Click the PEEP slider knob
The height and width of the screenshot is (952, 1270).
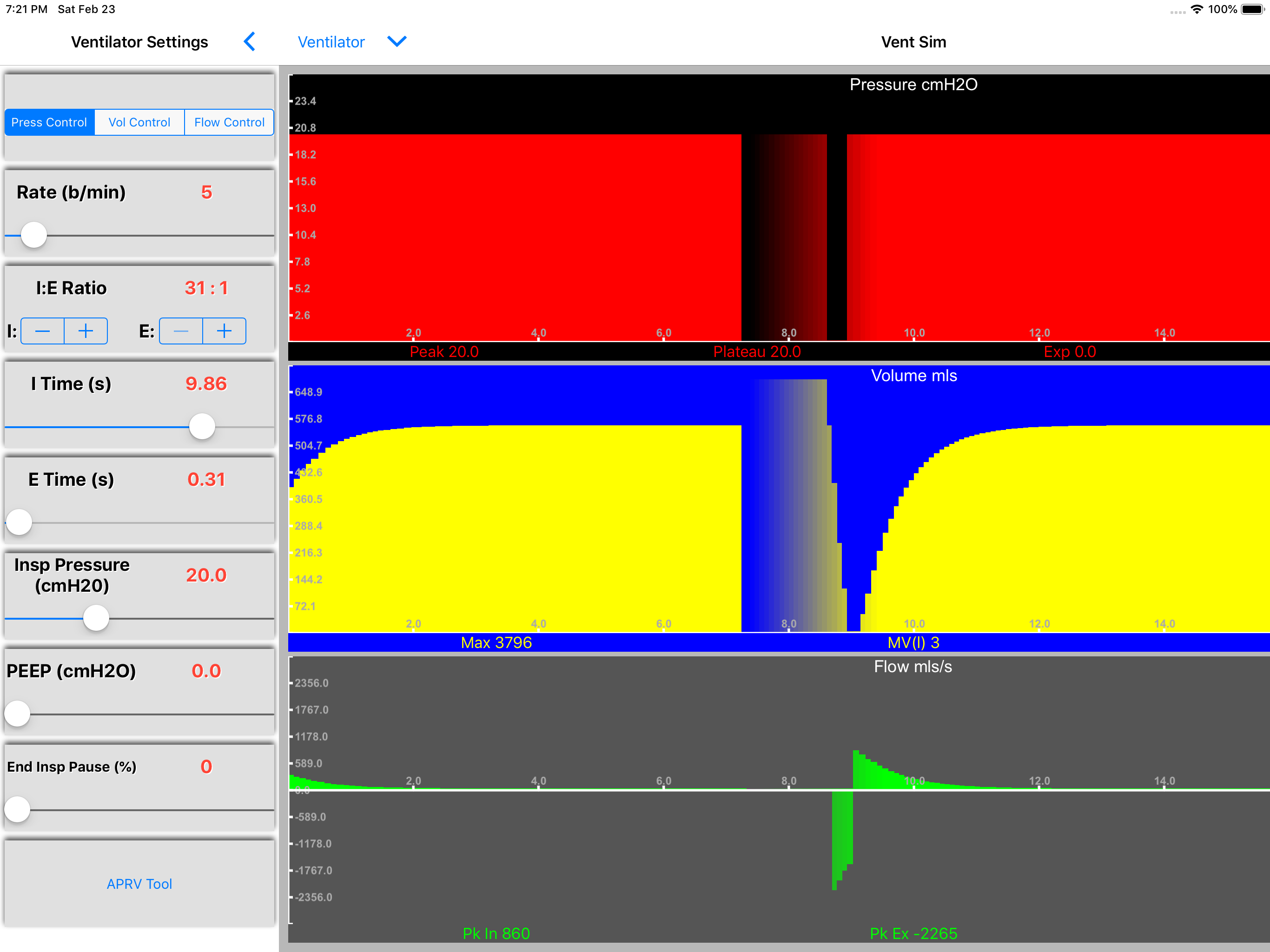tap(17, 714)
